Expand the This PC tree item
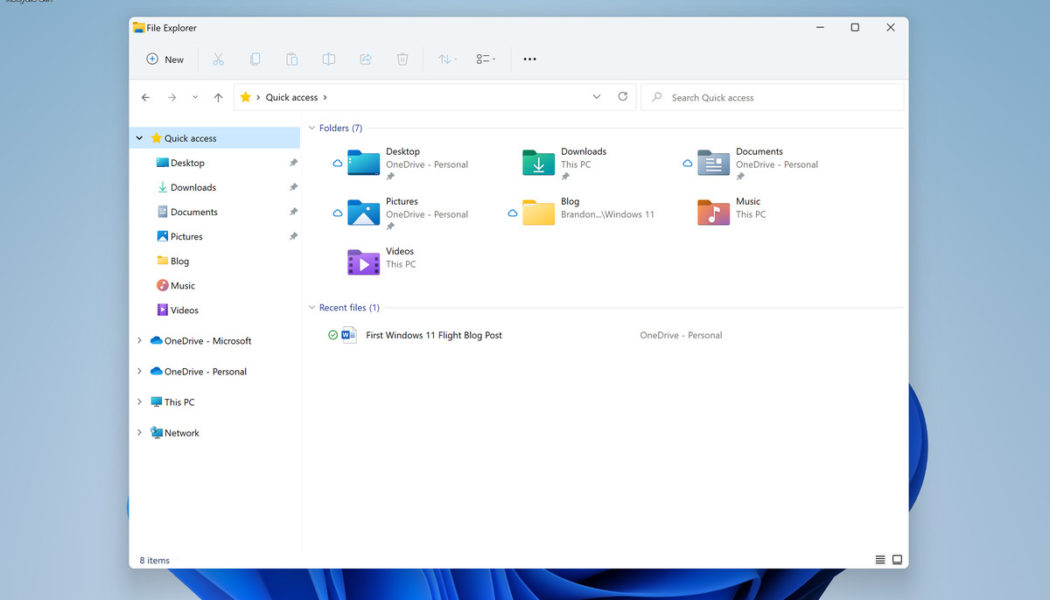This screenshot has height=600, width=1050. tap(140, 401)
